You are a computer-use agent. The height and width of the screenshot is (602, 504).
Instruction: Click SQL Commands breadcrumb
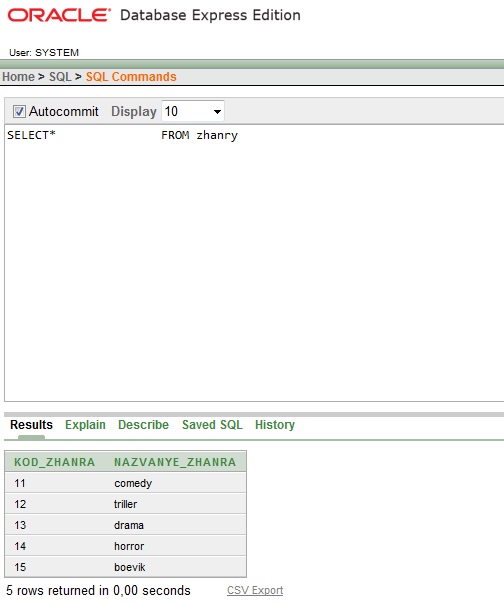click(131, 76)
